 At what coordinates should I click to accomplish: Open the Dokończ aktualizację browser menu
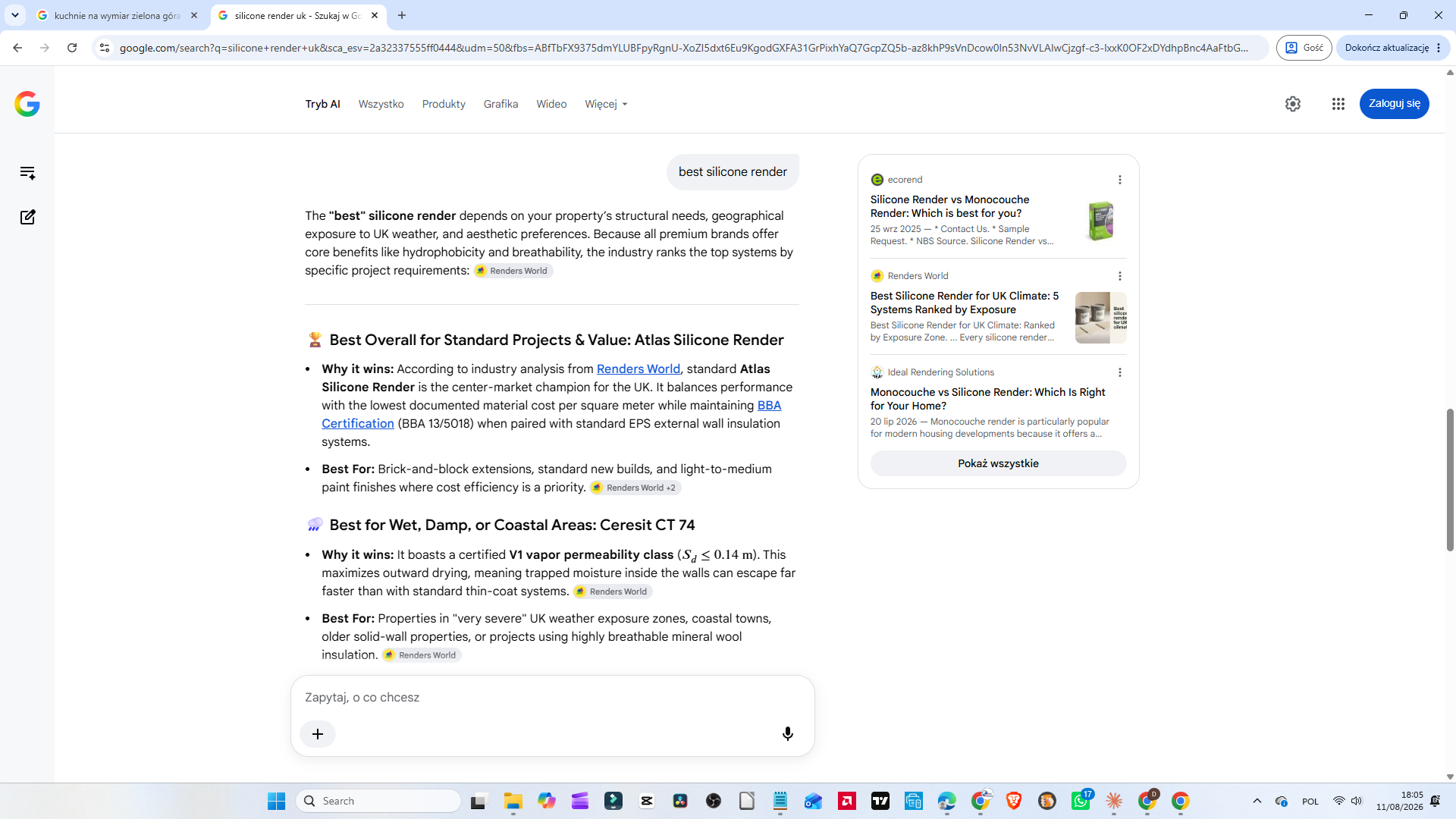[x=1393, y=48]
